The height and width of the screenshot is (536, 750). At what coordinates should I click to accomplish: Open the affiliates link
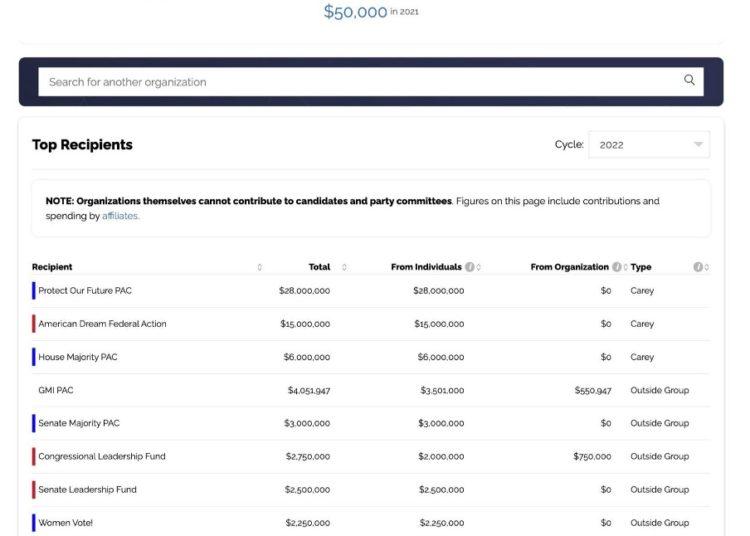tap(120, 216)
